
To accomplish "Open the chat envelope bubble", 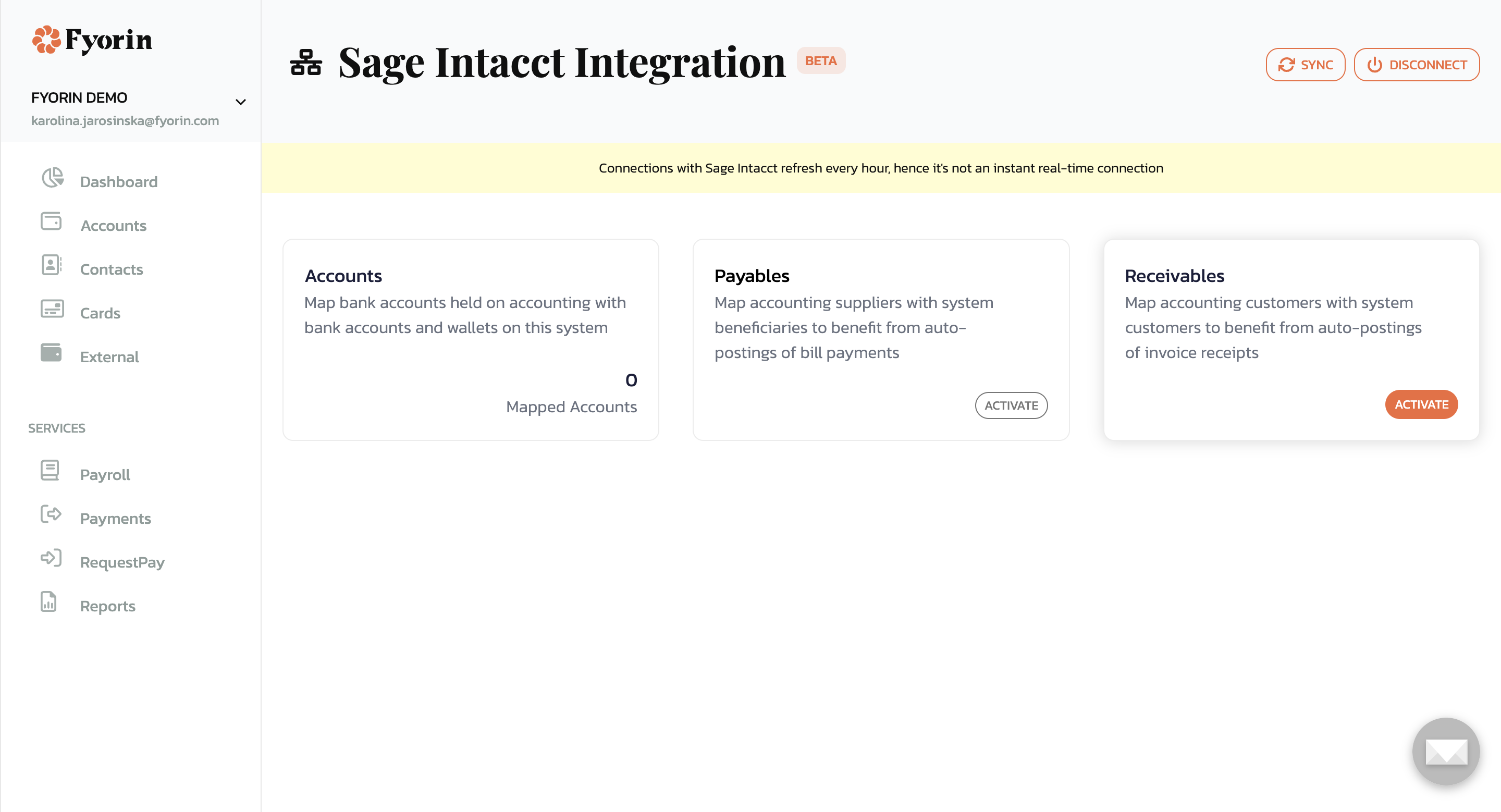I will point(1446,752).
